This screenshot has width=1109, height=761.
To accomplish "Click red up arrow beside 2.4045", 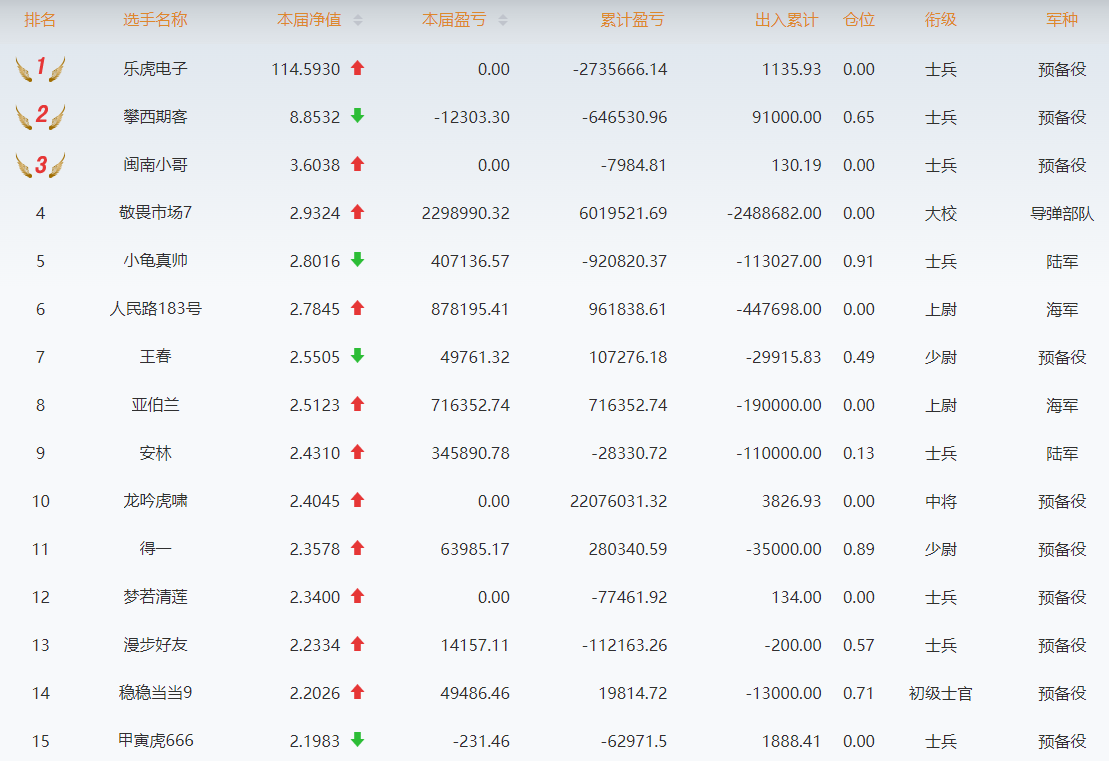I will tap(358, 500).
